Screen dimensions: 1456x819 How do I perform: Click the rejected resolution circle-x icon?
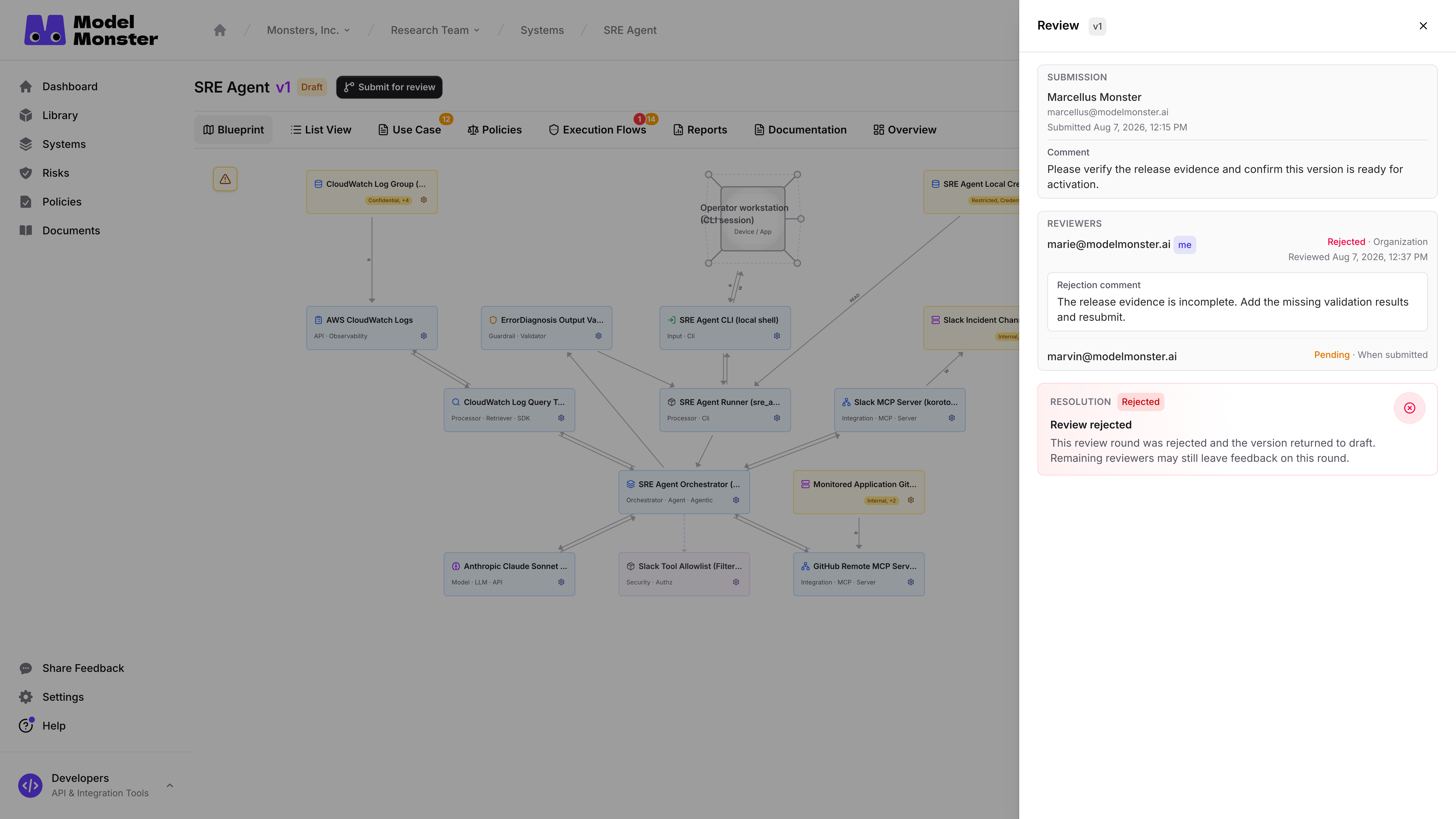point(1410,408)
